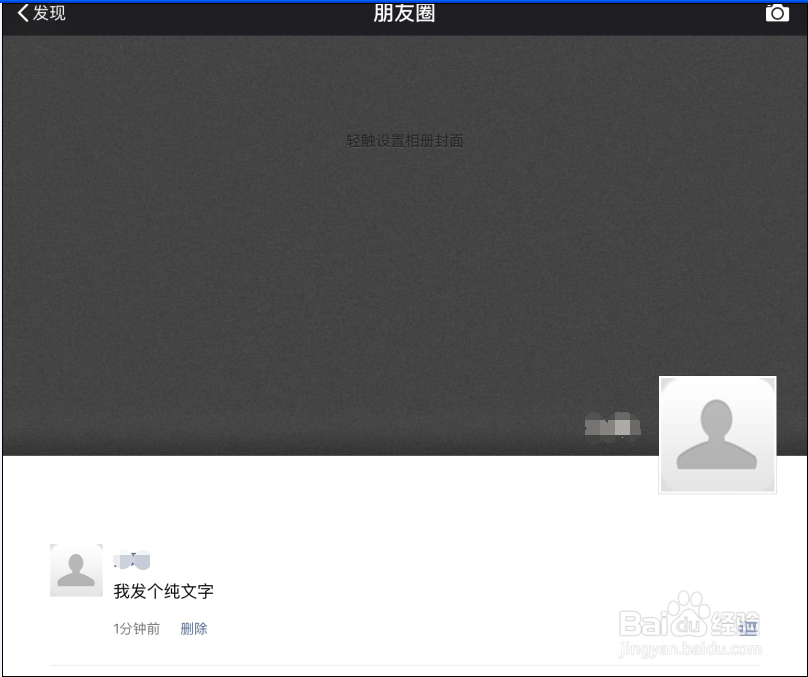Screen dimensions: 808x677
Task: Select the 朋友圈 title tab
Action: 404,13
